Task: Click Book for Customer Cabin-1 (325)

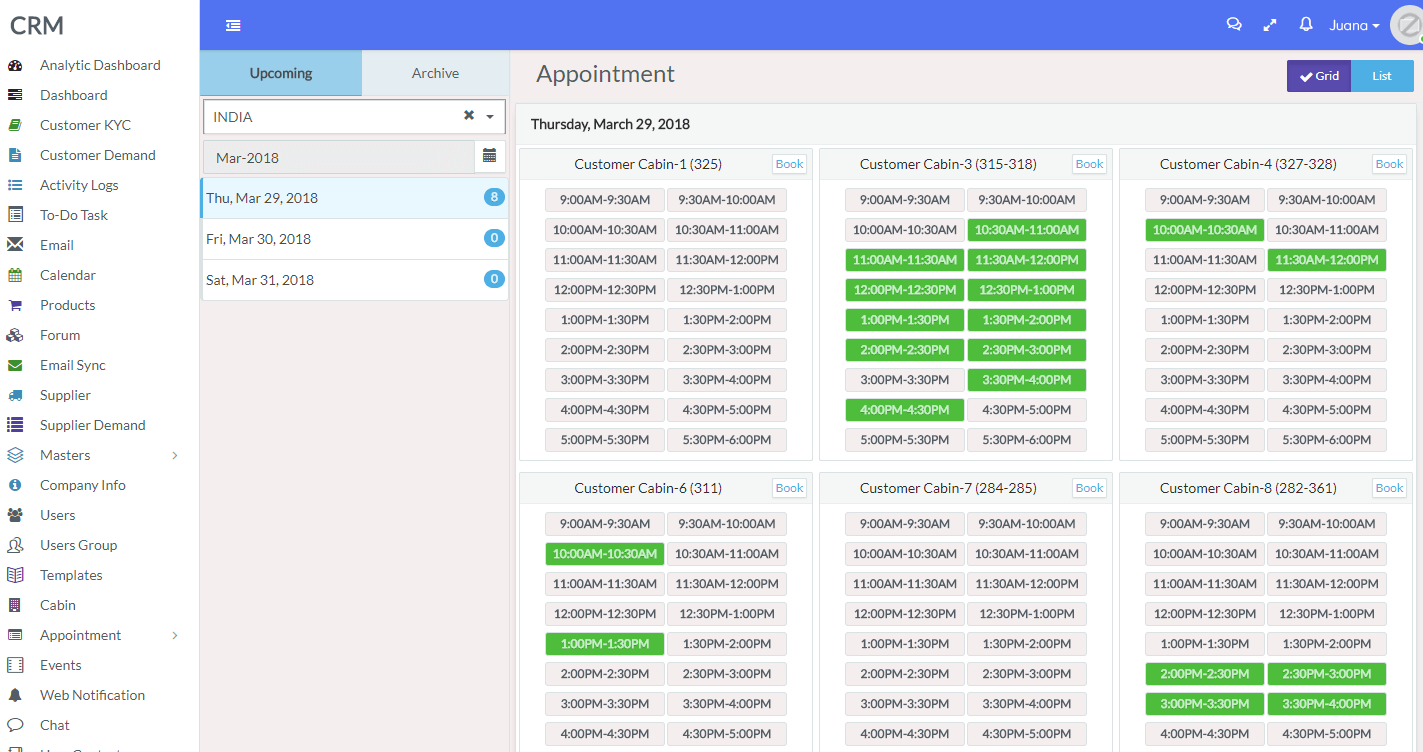Action: (x=789, y=164)
